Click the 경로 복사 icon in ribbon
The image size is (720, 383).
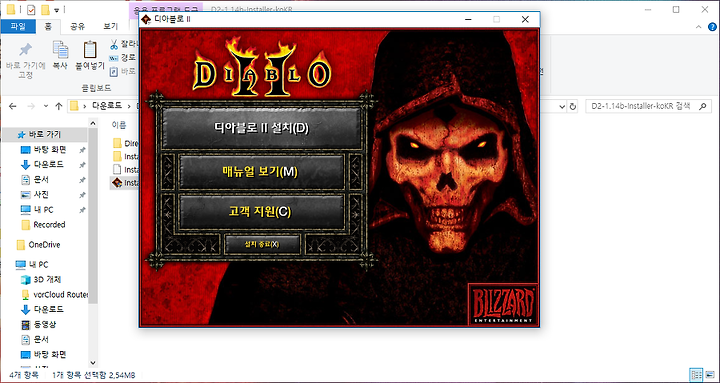pyautogui.click(x=114, y=58)
